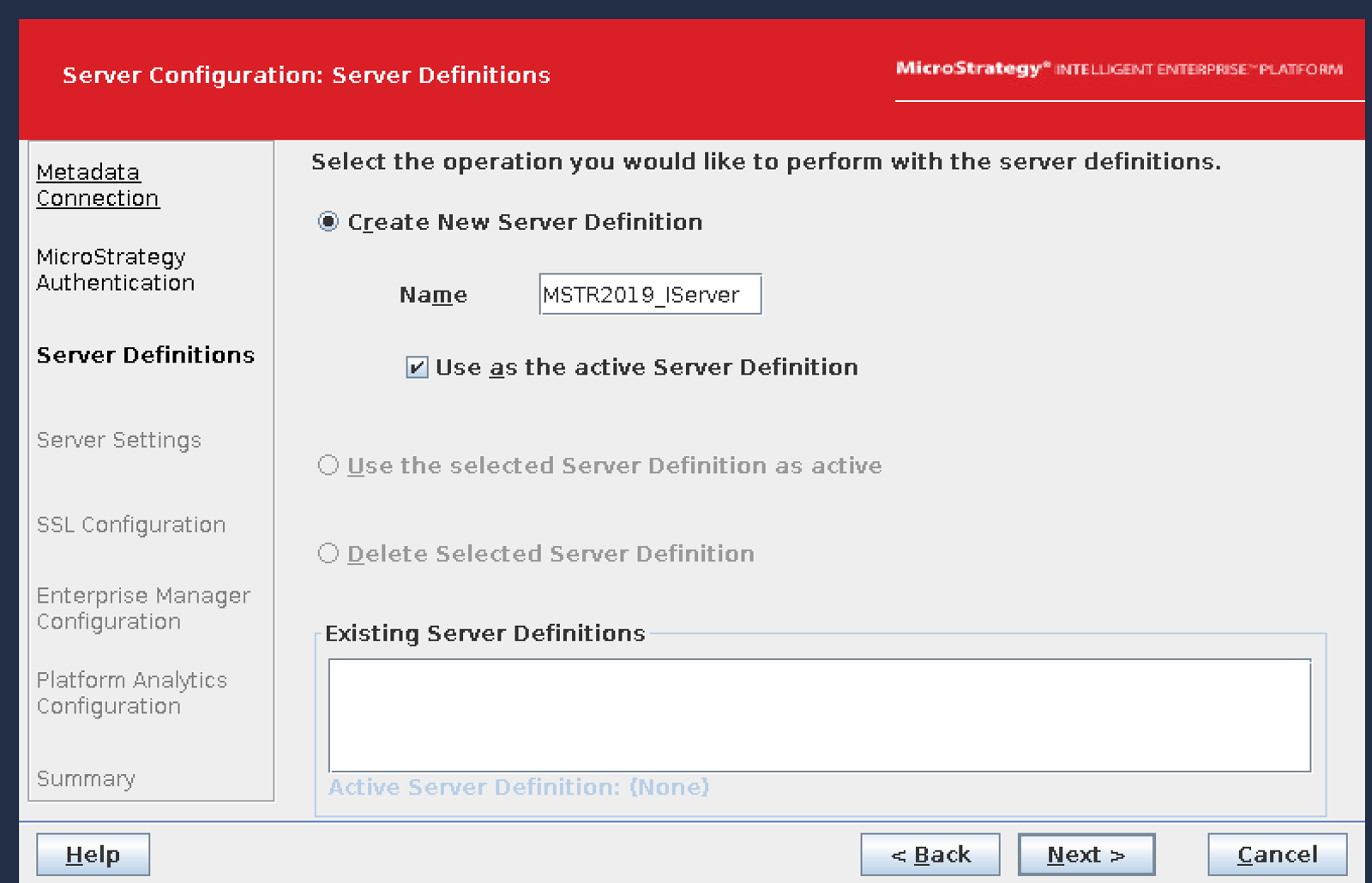
Task: Select the Create New Server Definition option
Action: pos(328,222)
